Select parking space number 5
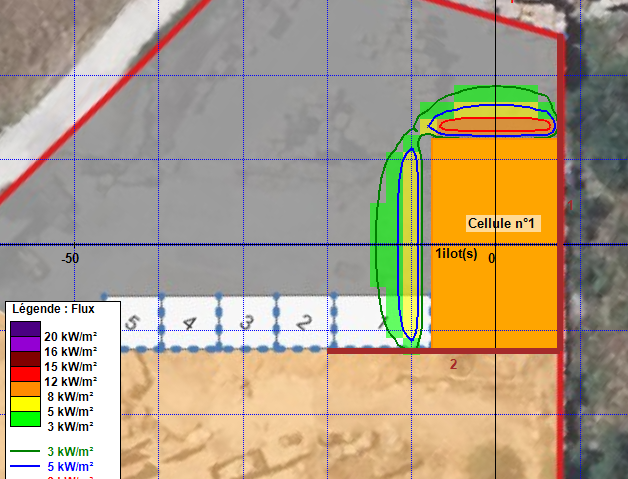Screen dimensions: 628x479 pos(132,322)
